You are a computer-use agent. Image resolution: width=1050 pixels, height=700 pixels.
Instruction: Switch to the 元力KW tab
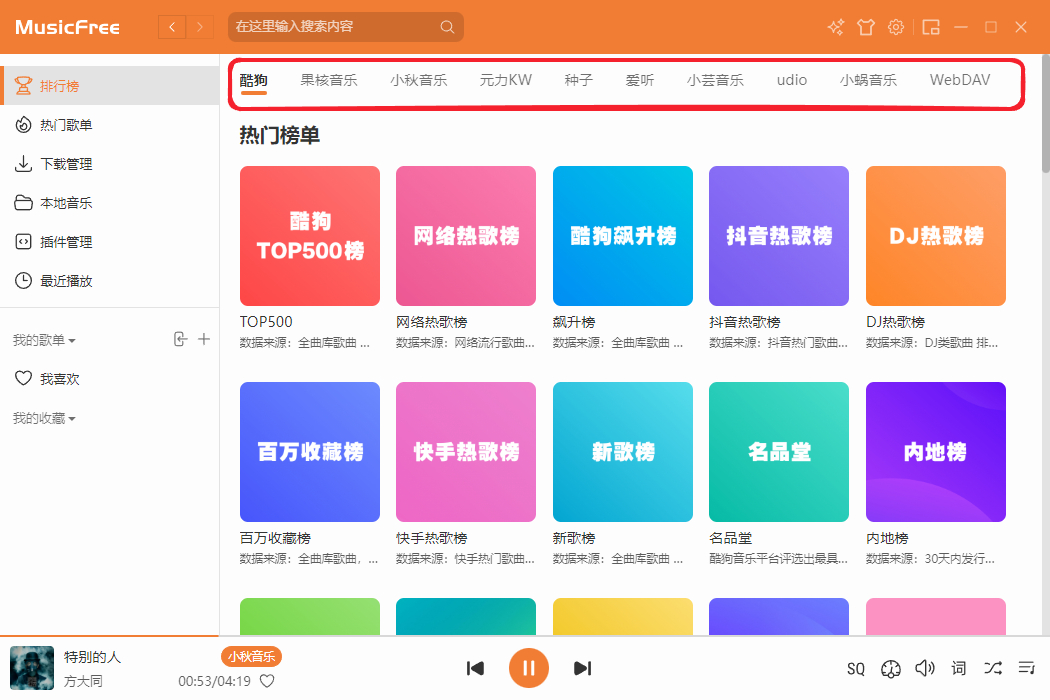pos(506,80)
